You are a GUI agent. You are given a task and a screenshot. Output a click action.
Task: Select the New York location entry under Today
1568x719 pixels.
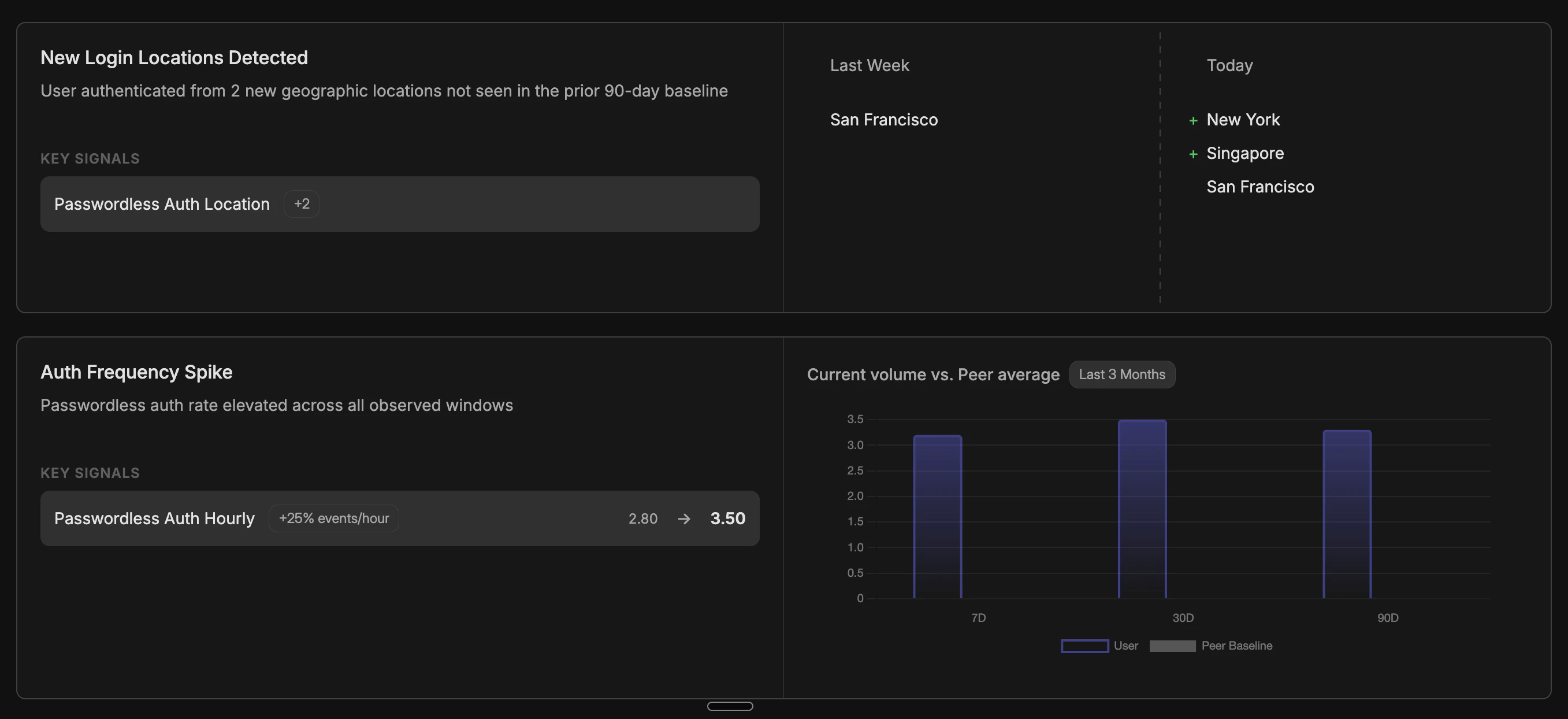pyautogui.click(x=1243, y=120)
